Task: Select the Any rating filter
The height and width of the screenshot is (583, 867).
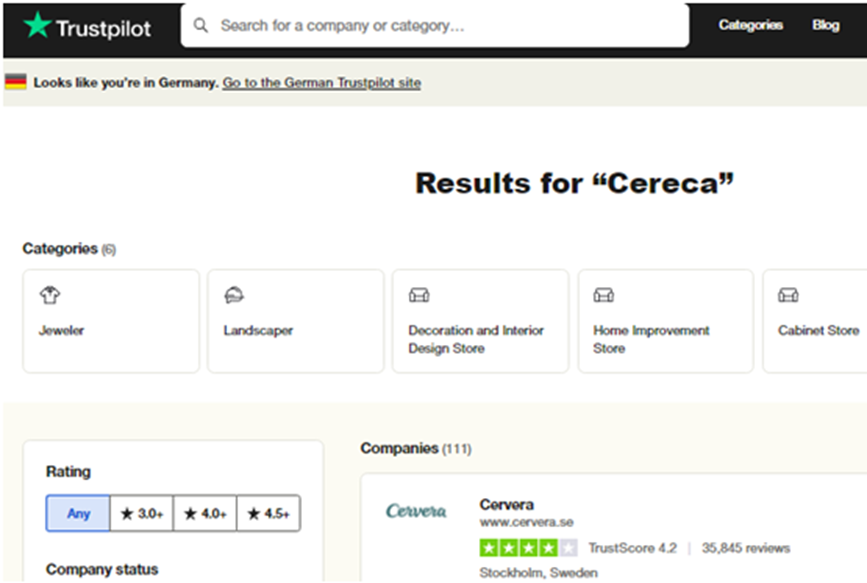Action: coord(78,514)
